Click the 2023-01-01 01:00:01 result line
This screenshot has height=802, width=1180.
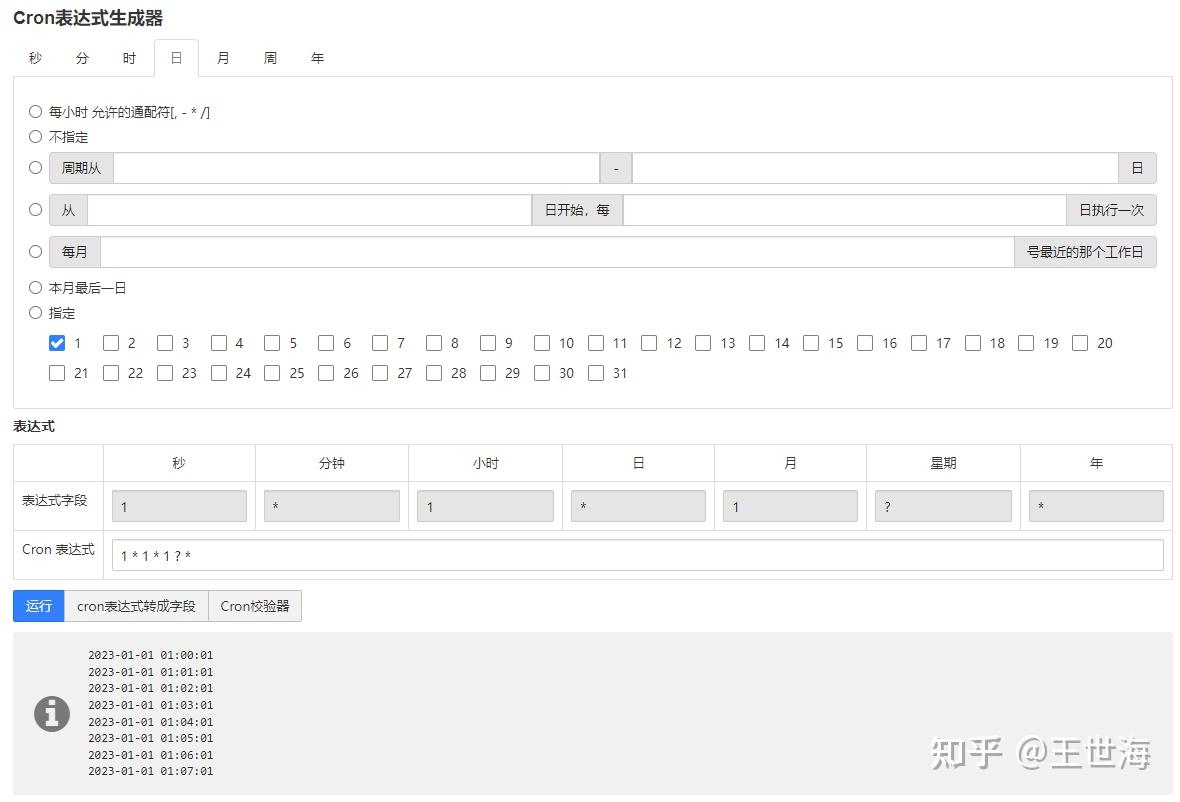(151, 655)
